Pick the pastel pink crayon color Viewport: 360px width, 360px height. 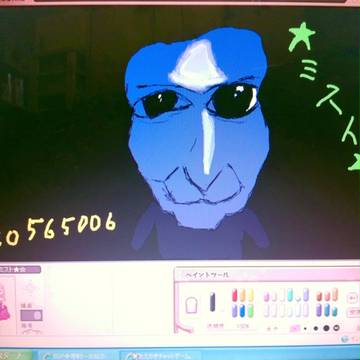coord(266,296)
